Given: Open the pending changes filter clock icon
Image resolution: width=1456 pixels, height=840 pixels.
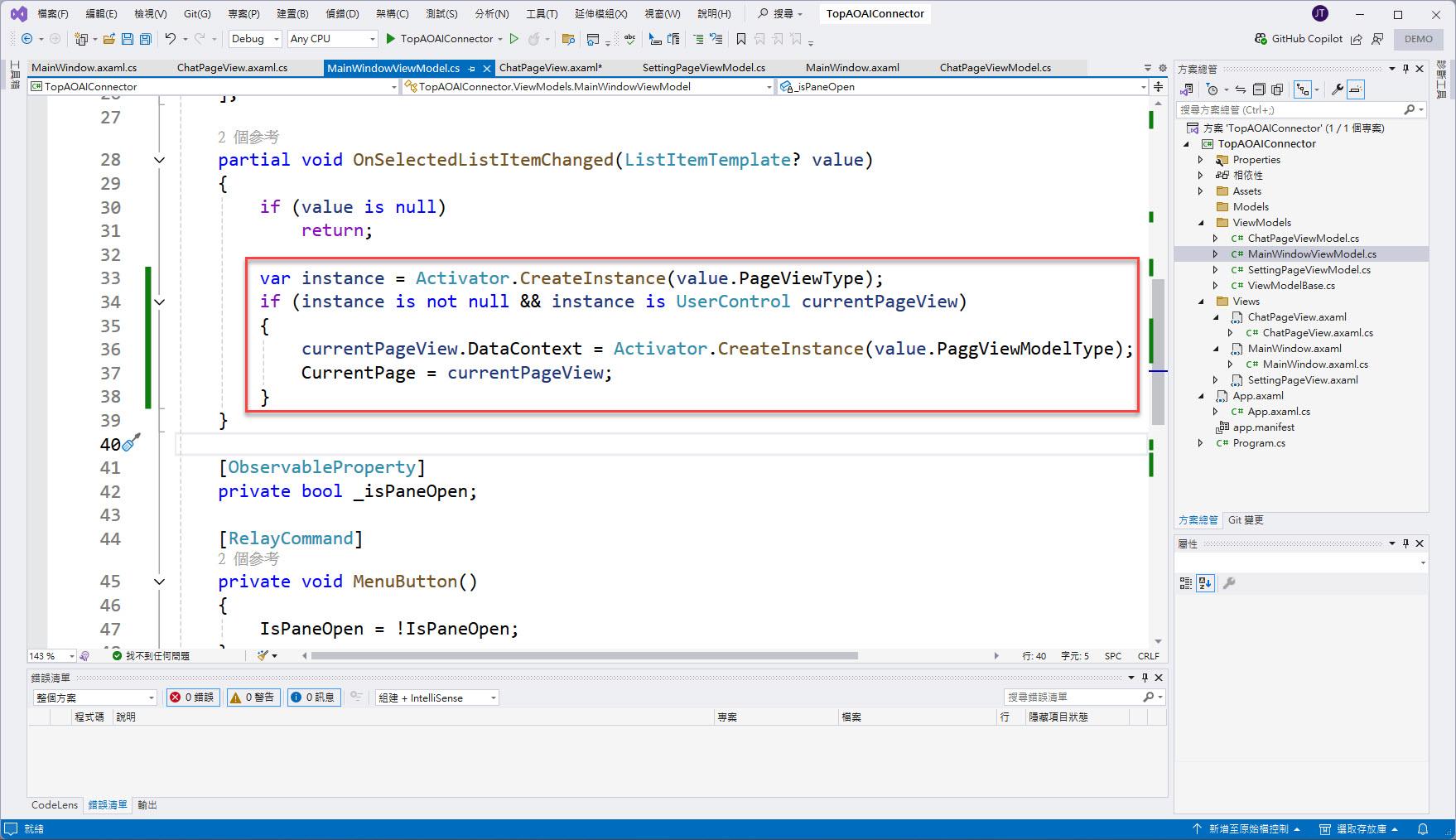Looking at the screenshot, I should (x=1213, y=89).
